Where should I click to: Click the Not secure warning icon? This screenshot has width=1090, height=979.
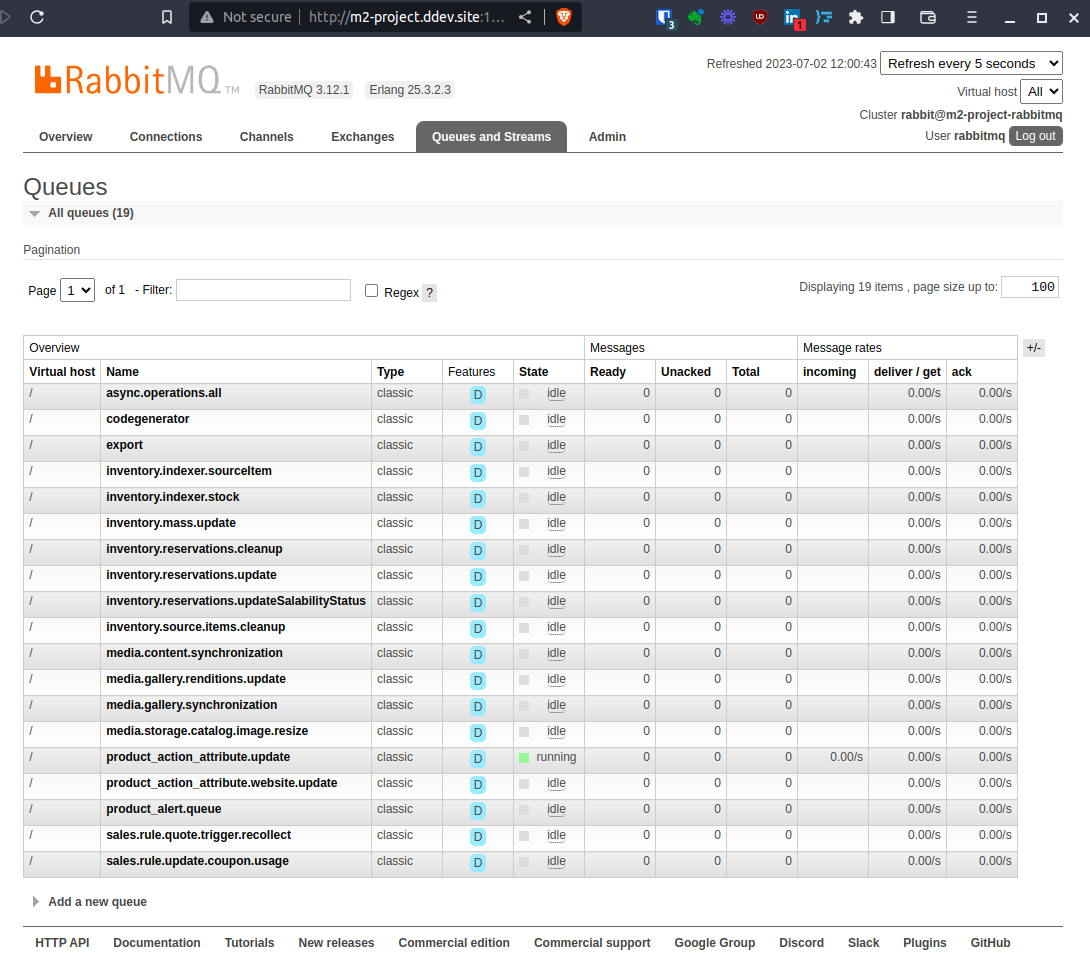pos(206,17)
